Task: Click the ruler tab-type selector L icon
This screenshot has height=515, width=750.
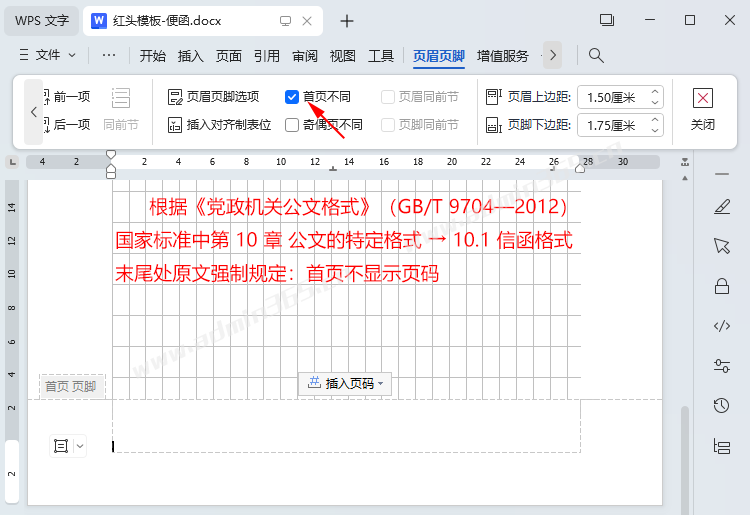Action: (12, 162)
